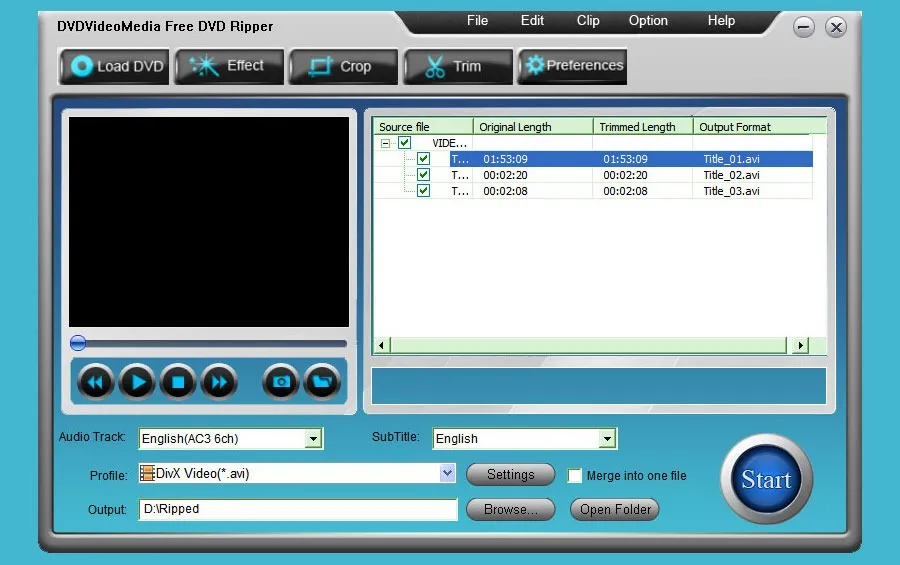This screenshot has height=565, width=900.
Task: Click the Browse... button
Action: (510, 509)
